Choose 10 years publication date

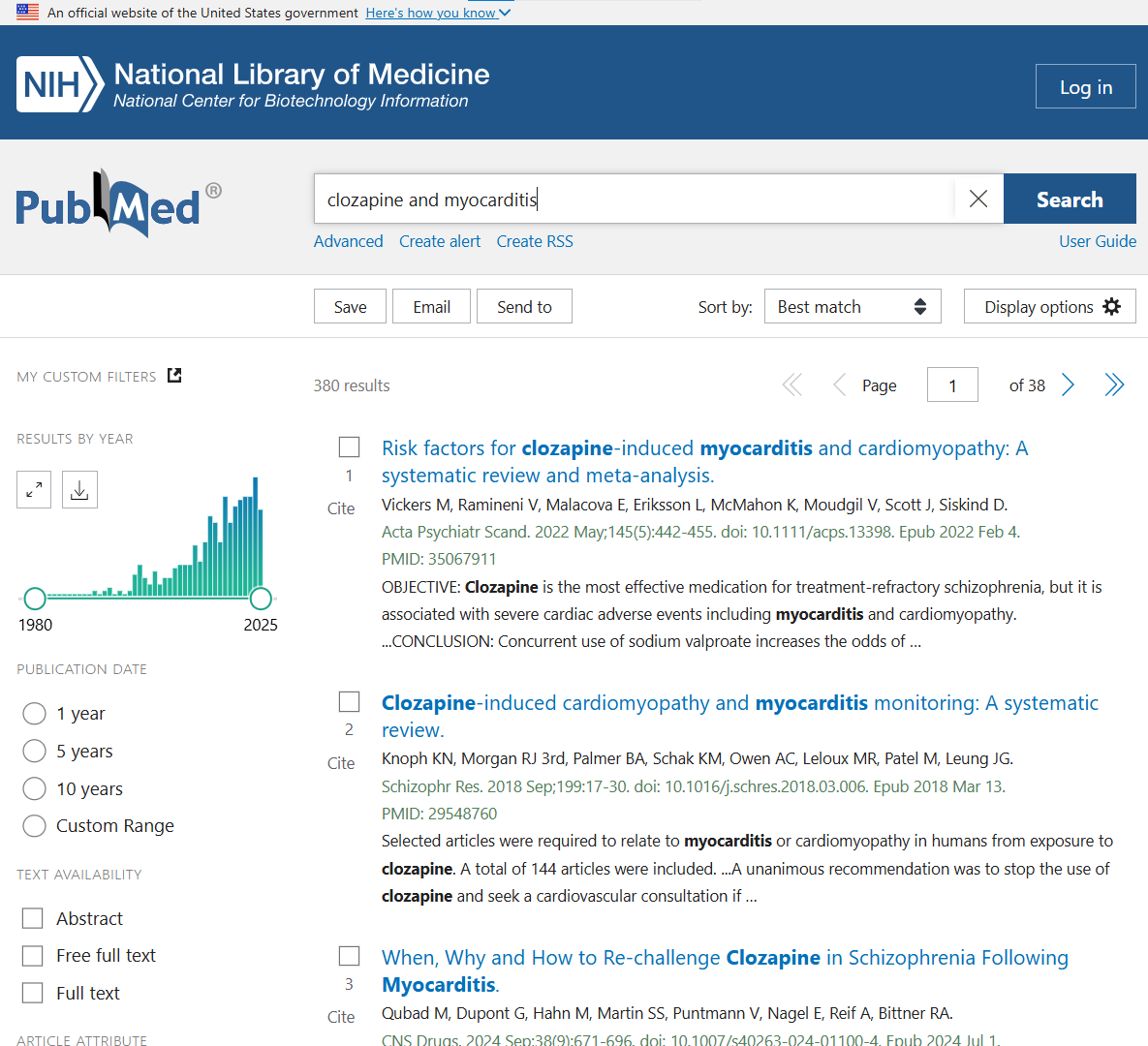(34, 788)
